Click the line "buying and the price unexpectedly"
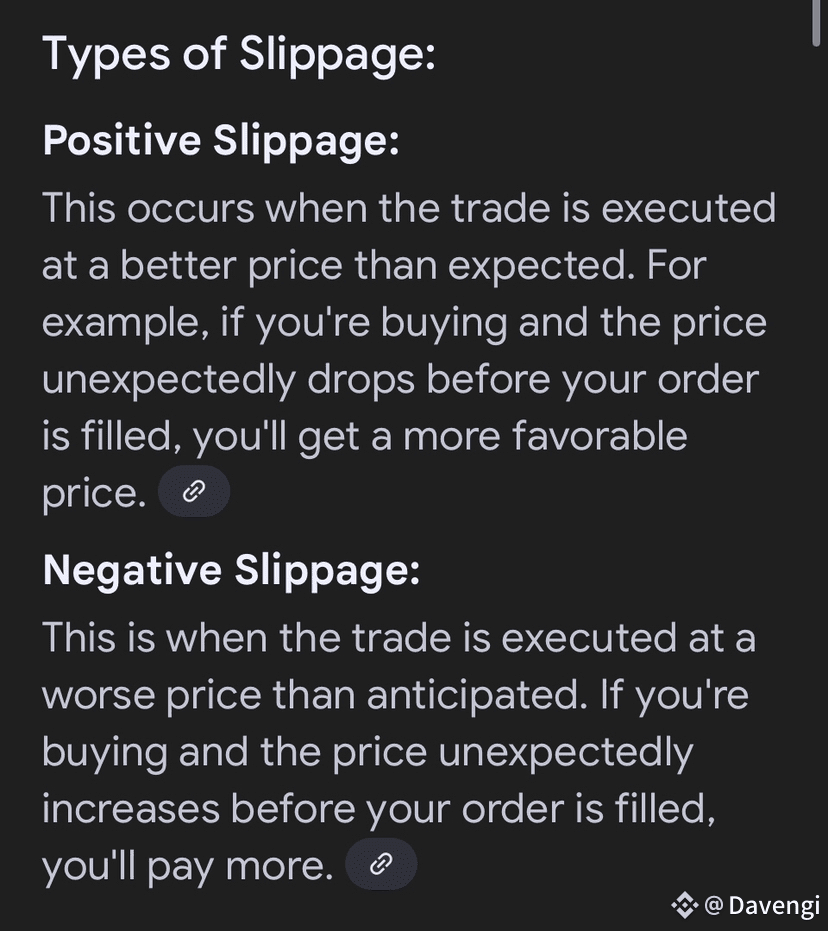 367,751
